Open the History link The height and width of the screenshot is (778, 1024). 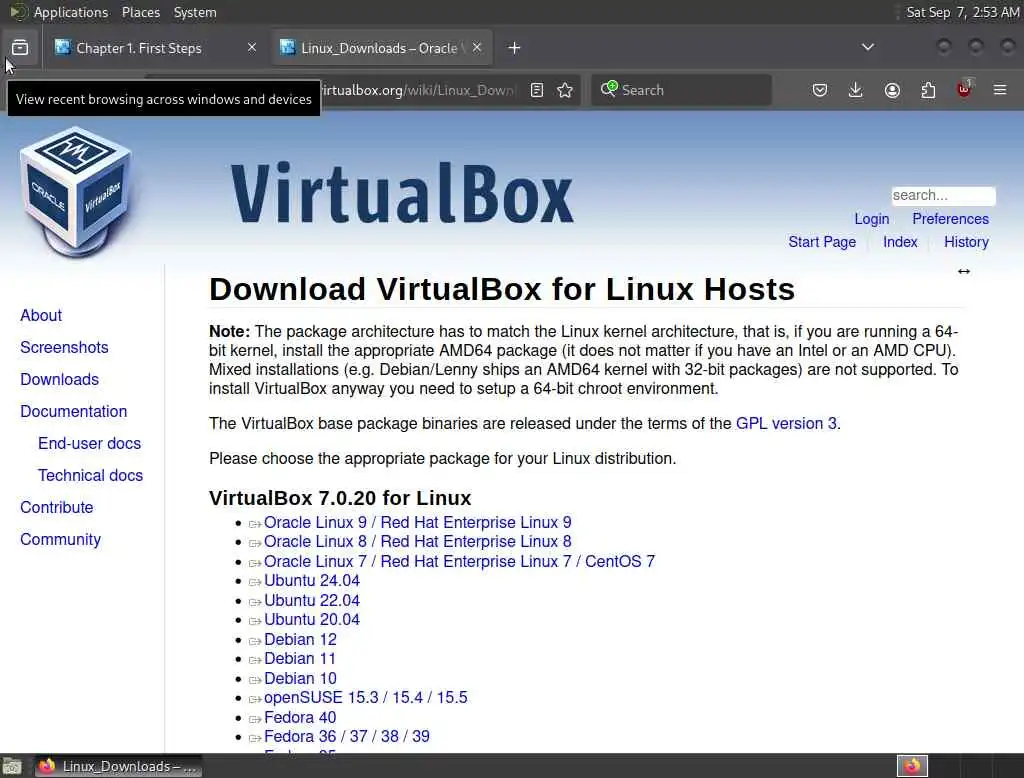966,242
